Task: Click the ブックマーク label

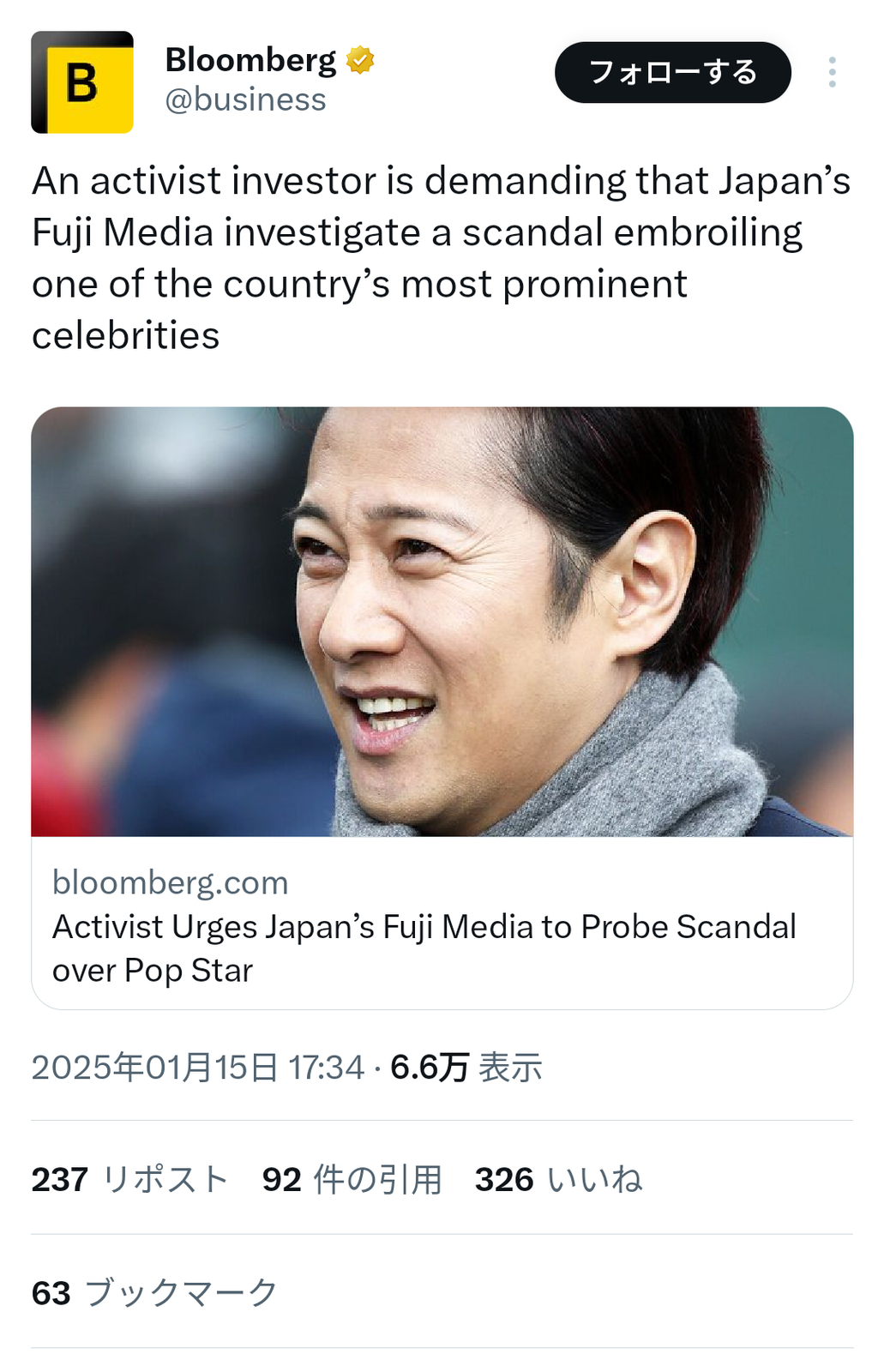Action: coord(182,1293)
